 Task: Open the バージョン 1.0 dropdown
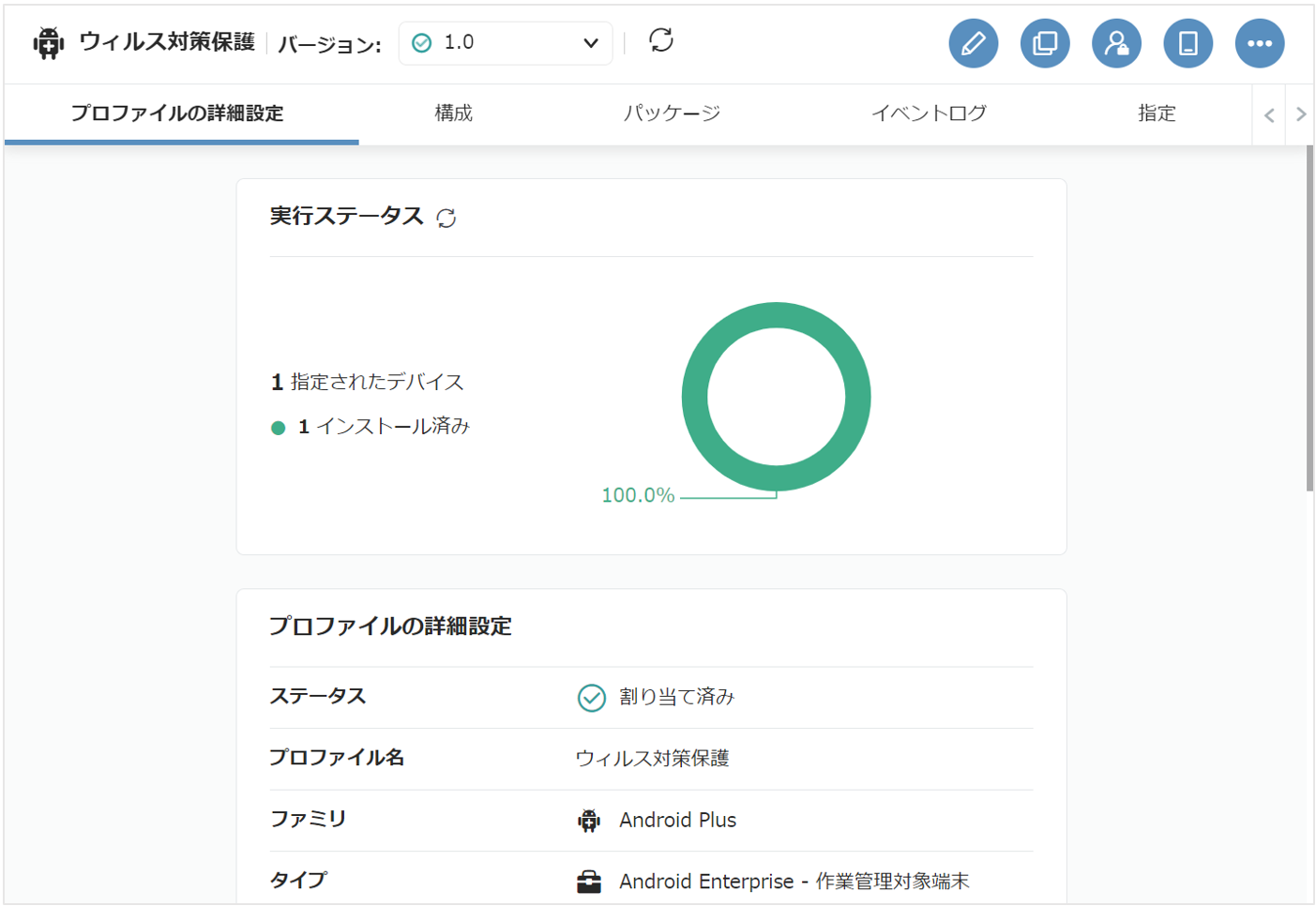[506, 43]
